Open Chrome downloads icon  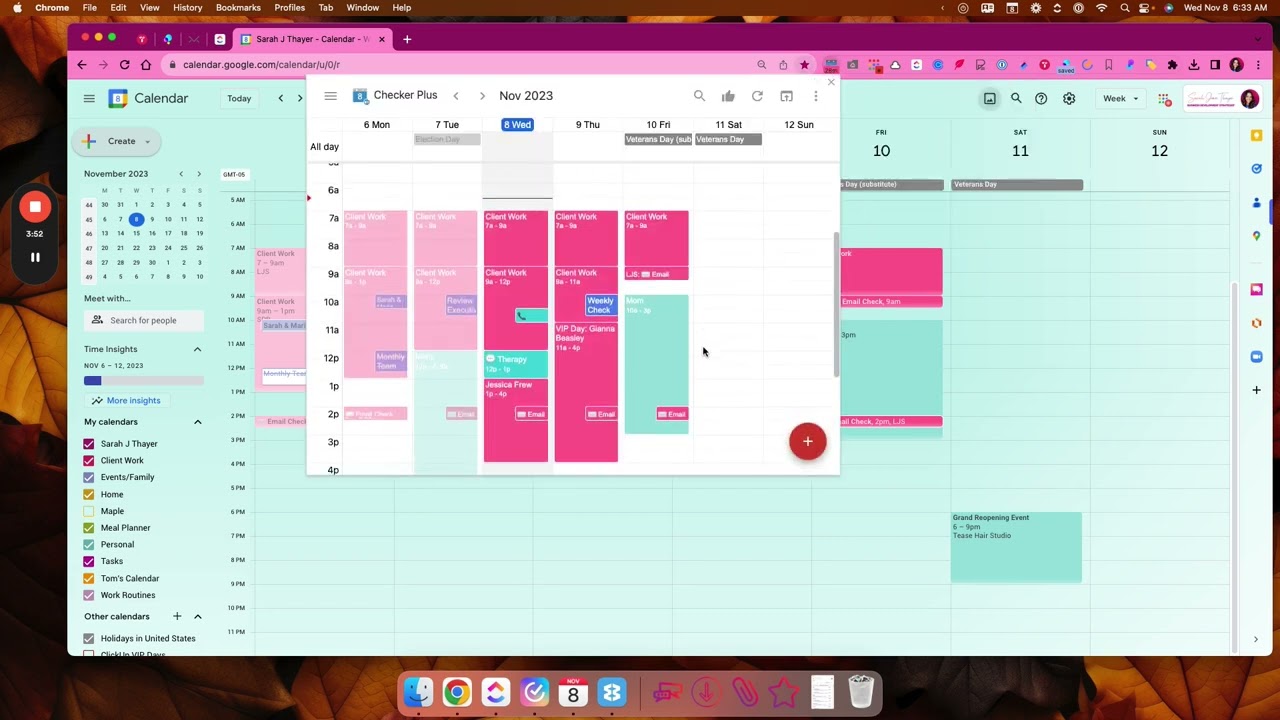pyautogui.click(x=1194, y=65)
